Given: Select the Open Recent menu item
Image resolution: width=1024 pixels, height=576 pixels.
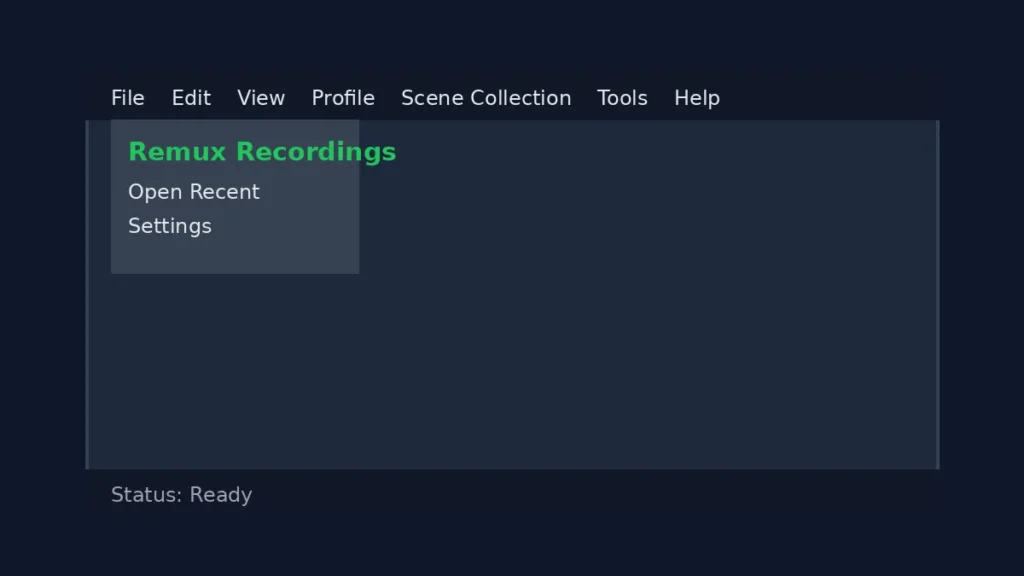Looking at the screenshot, I should point(194,191).
